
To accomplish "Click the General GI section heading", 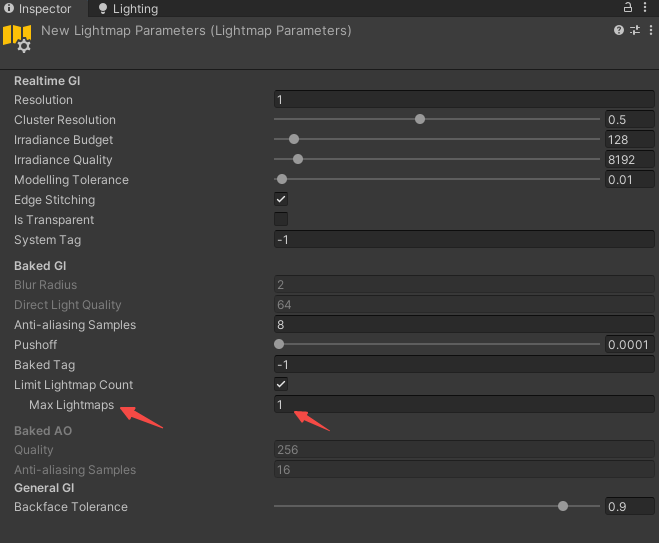I will [44, 488].
